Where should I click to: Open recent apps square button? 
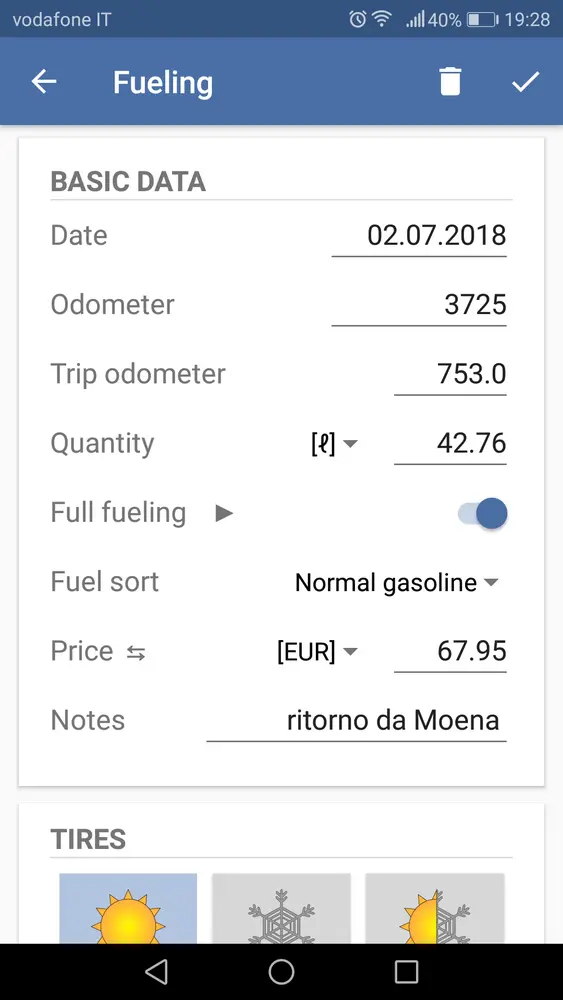(x=406, y=971)
